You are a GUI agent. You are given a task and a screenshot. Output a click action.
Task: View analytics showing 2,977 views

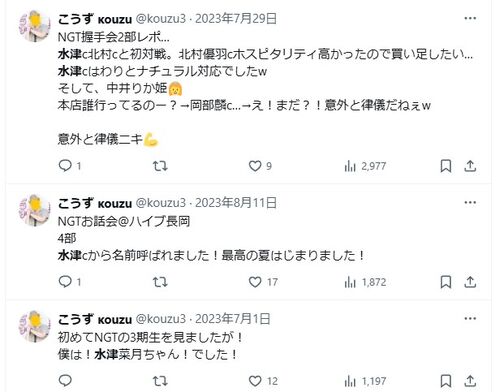pos(365,166)
